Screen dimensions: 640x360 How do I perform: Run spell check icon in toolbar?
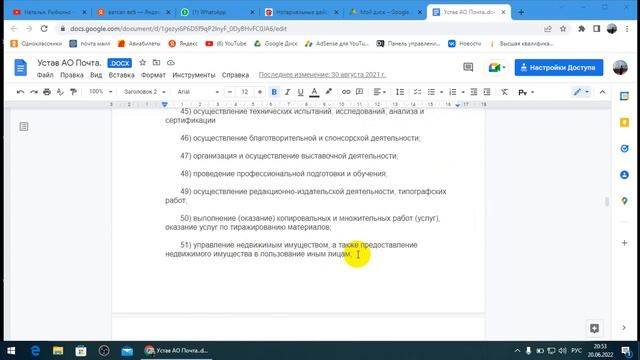point(60,92)
